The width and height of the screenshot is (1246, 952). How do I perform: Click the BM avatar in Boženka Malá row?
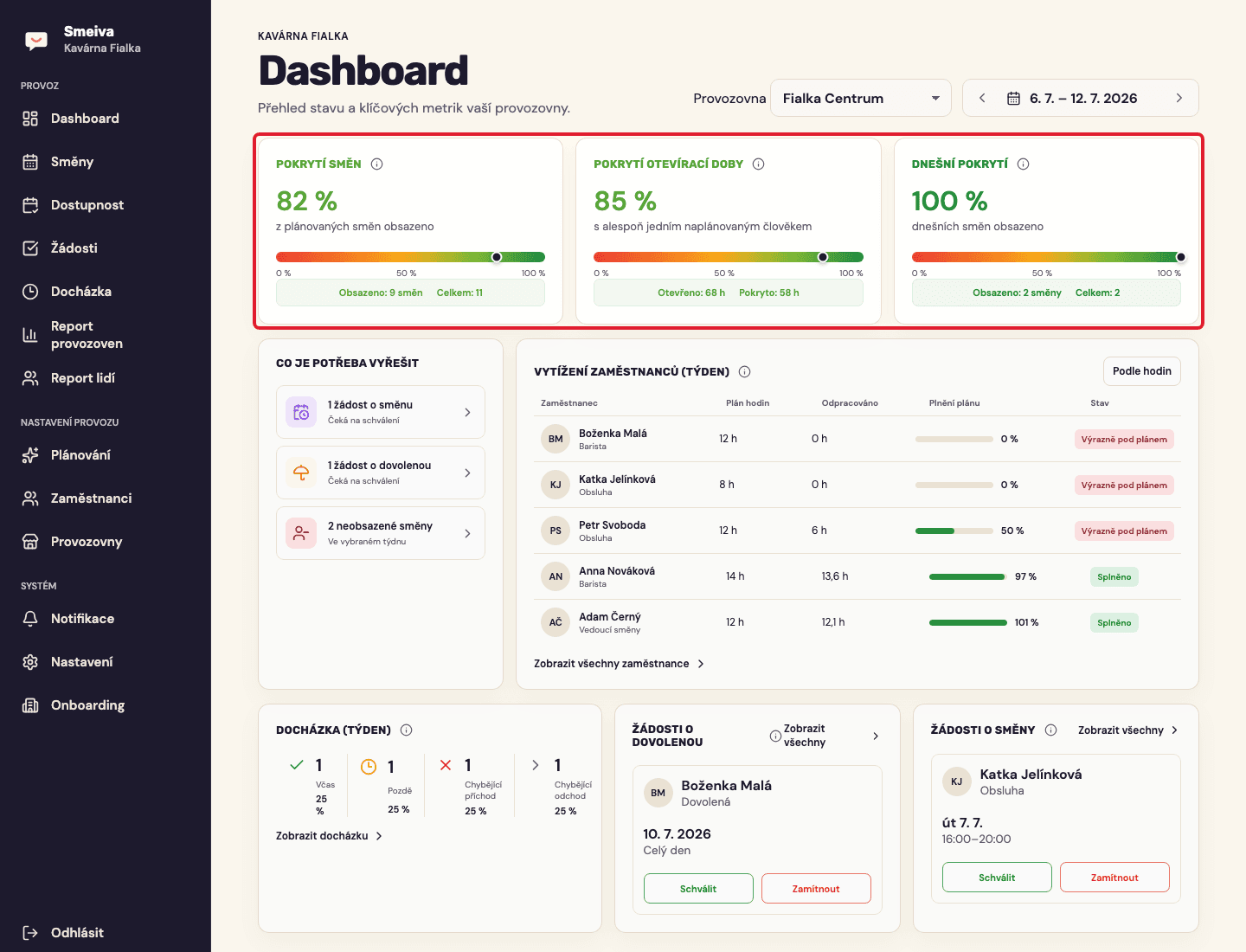[x=556, y=439]
